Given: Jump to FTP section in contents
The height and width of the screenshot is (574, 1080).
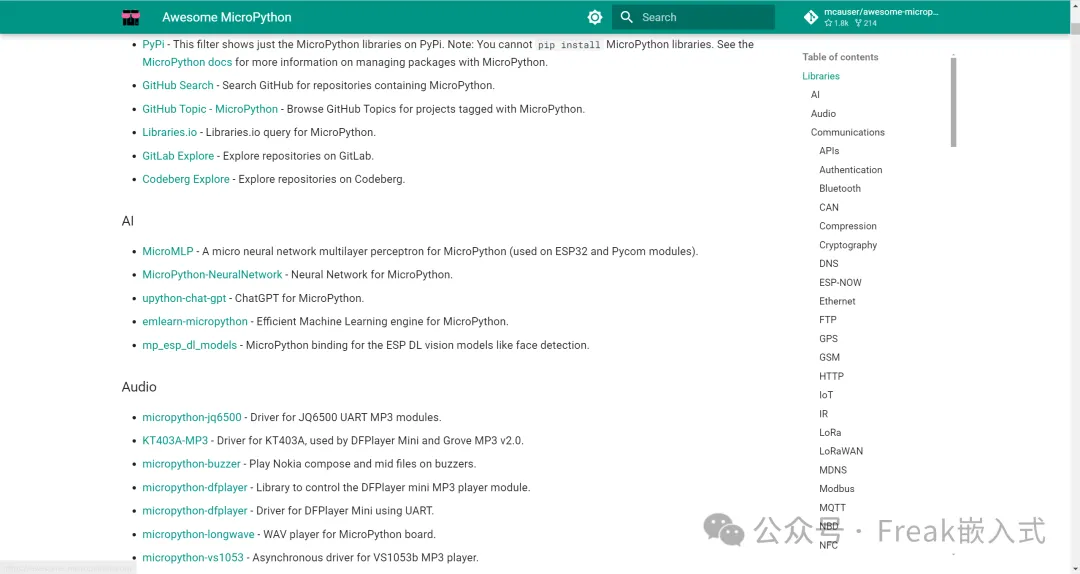Looking at the screenshot, I should tap(828, 320).
